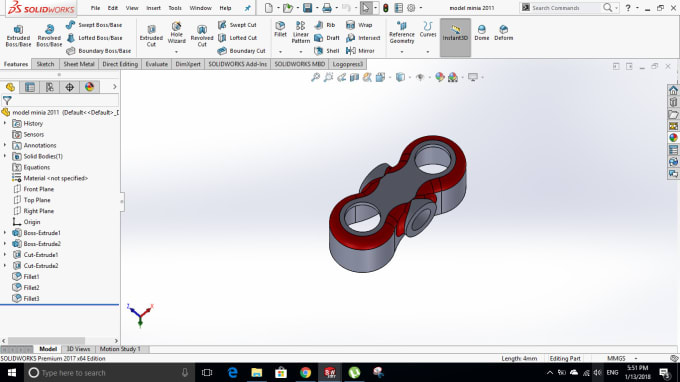
Task: Open the Tools menu
Action: coord(175,8)
